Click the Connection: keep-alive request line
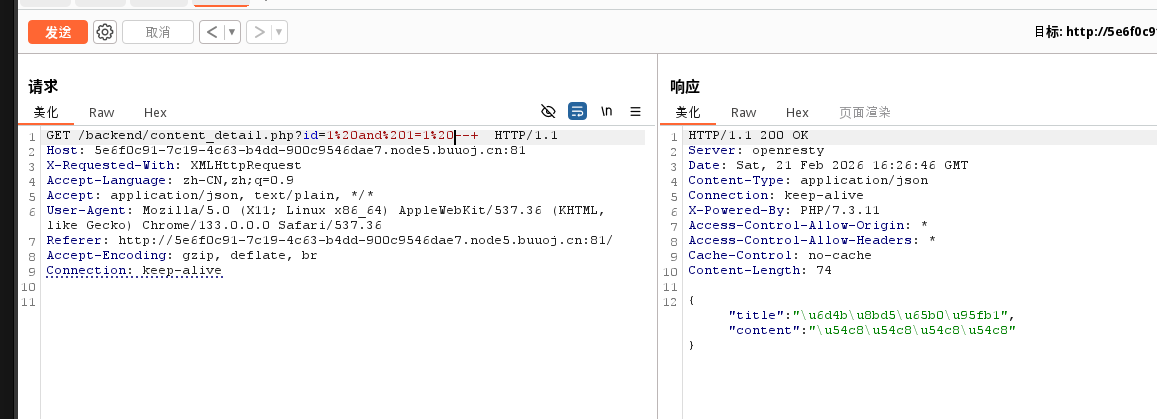Viewport: 1157px width, 419px height. click(134, 271)
